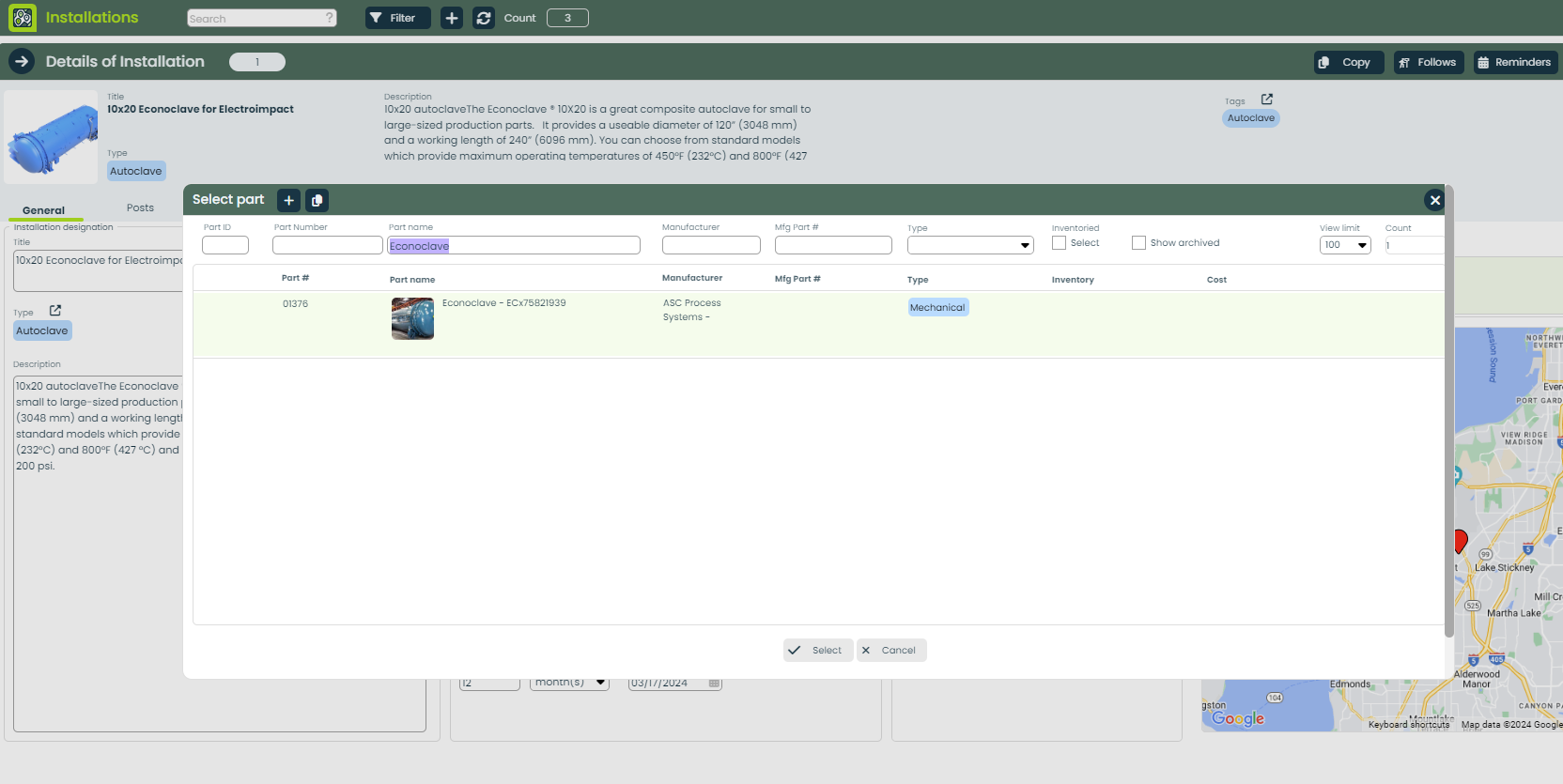Open the Follows button
The width and height of the screenshot is (1563, 784).
tap(1429, 62)
